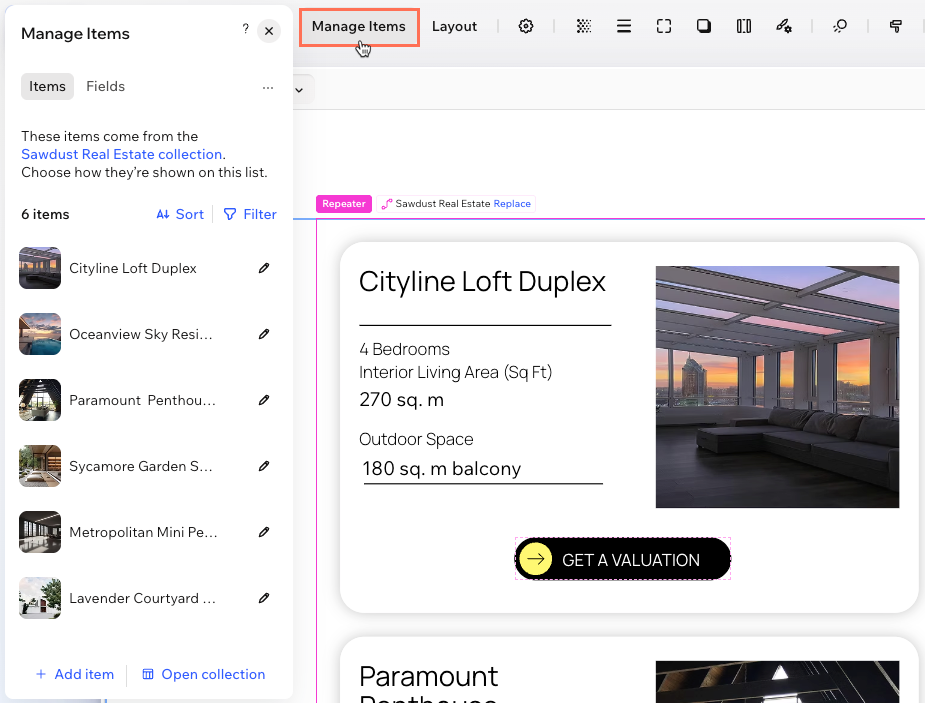Viewport: 925px width, 703px height.
Task: Select the Cityline Loft Duplex card heading
Action: 483,281
